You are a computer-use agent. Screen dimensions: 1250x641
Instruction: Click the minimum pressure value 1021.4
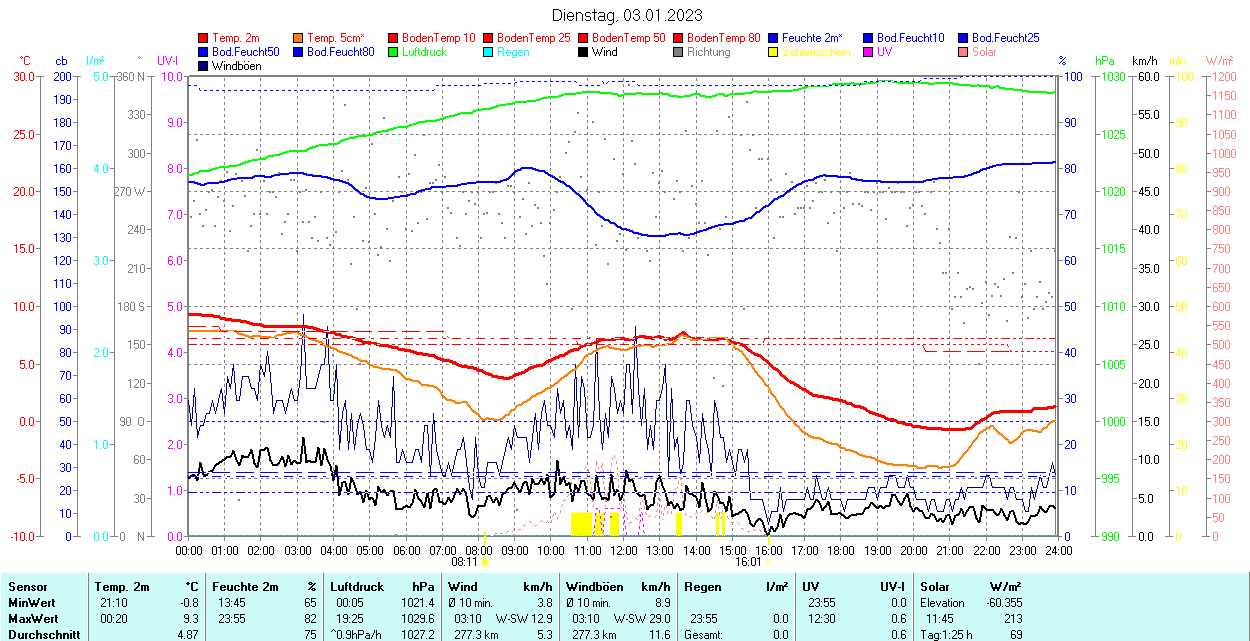[x=418, y=603]
